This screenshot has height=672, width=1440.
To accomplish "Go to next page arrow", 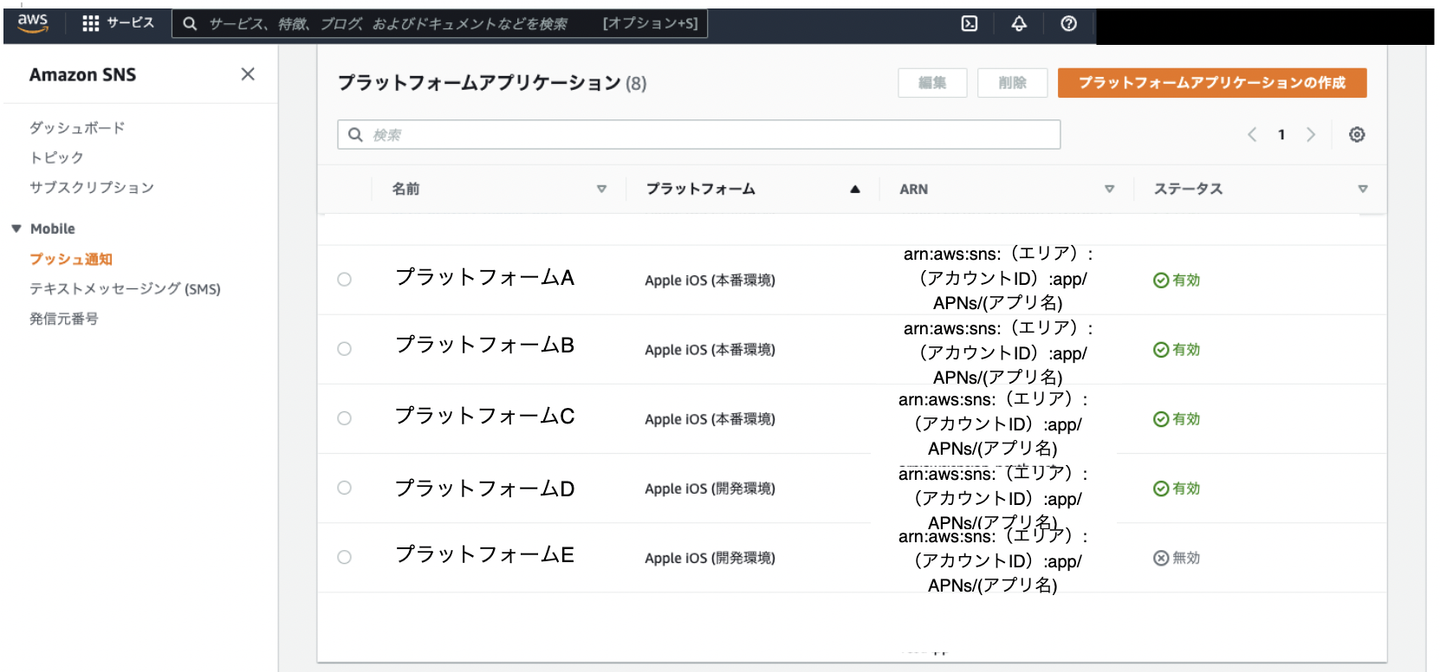I will 1311,135.
